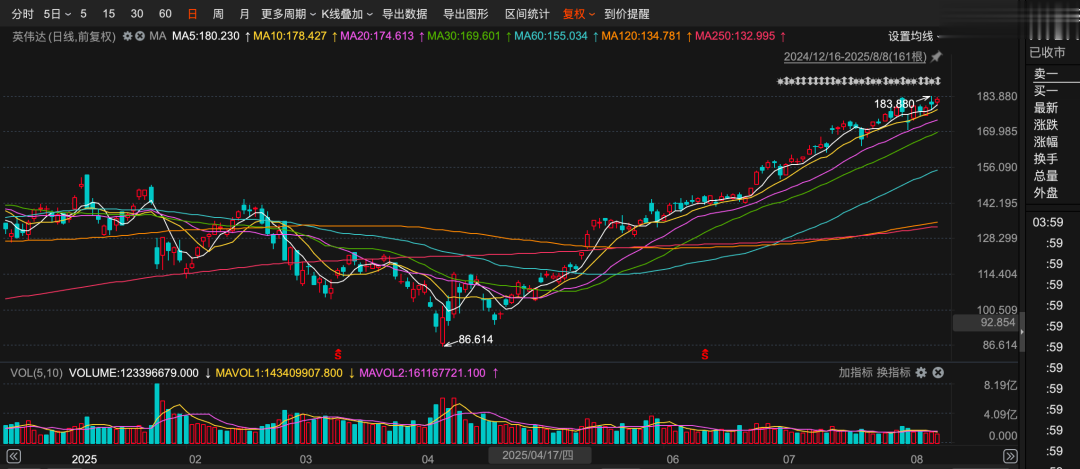Screen dimensions: 1080x469
Task: Click 导出数据 export data button
Action: coord(404,14)
